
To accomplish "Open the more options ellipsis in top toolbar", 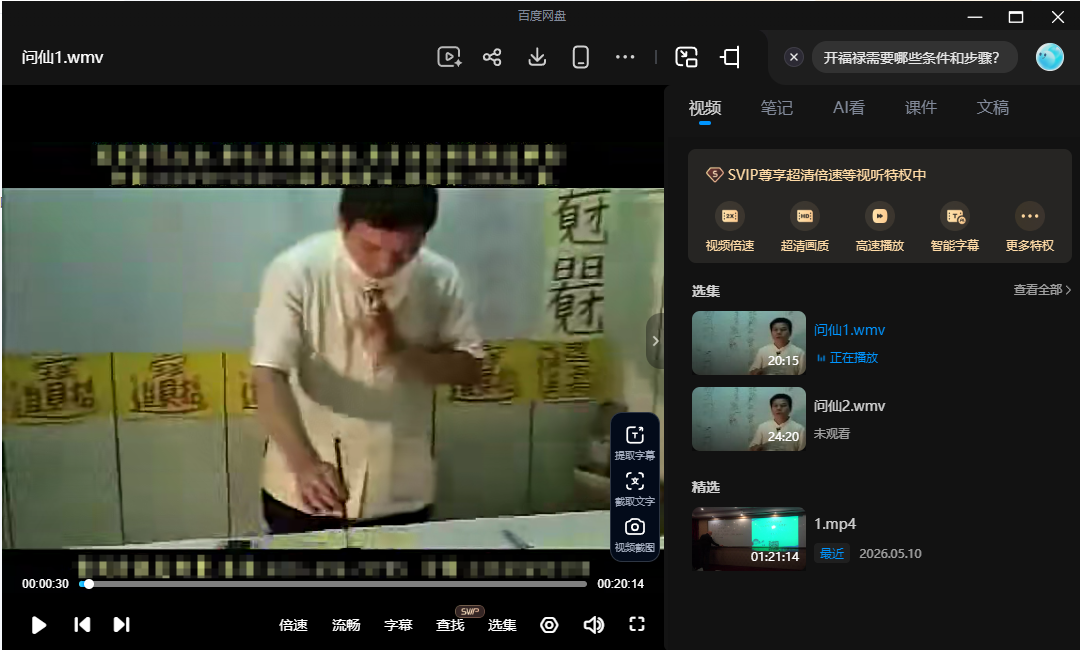I will tap(625, 57).
